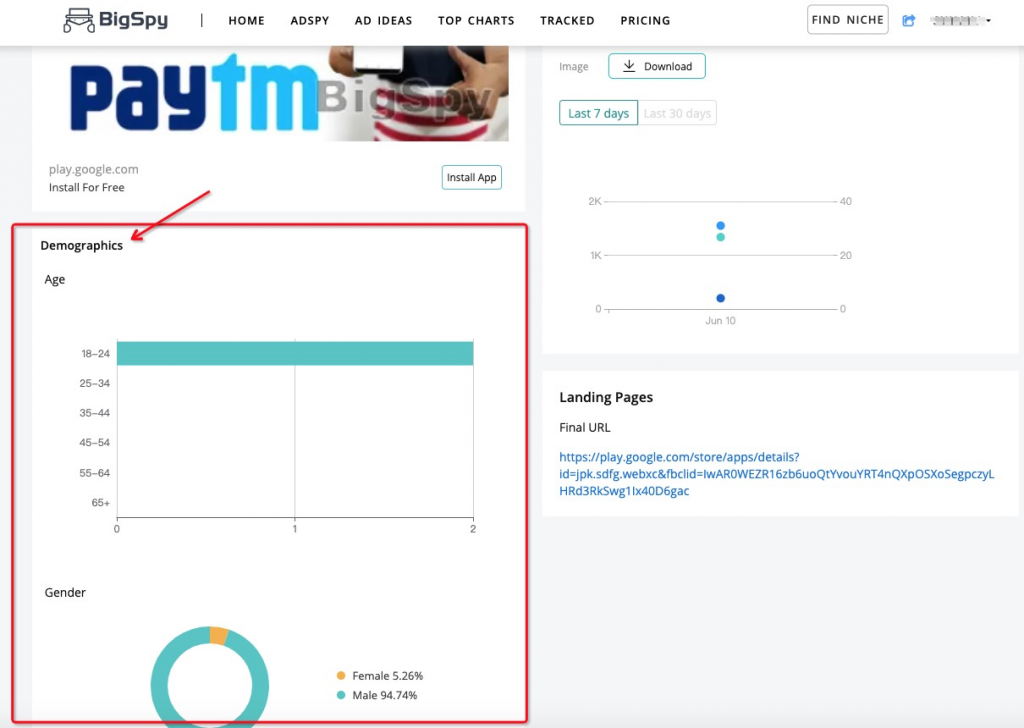Open the TOP CHARTS page
1024x728 pixels.
click(x=476, y=21)
